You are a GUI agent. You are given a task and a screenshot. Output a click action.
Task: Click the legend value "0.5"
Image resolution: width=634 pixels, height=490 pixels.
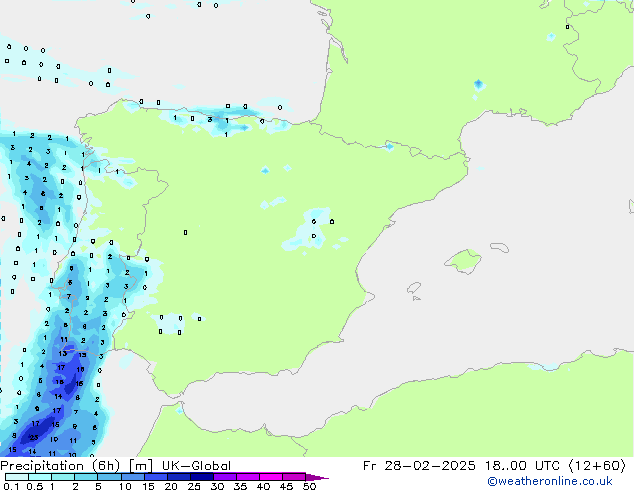point(35,486)
